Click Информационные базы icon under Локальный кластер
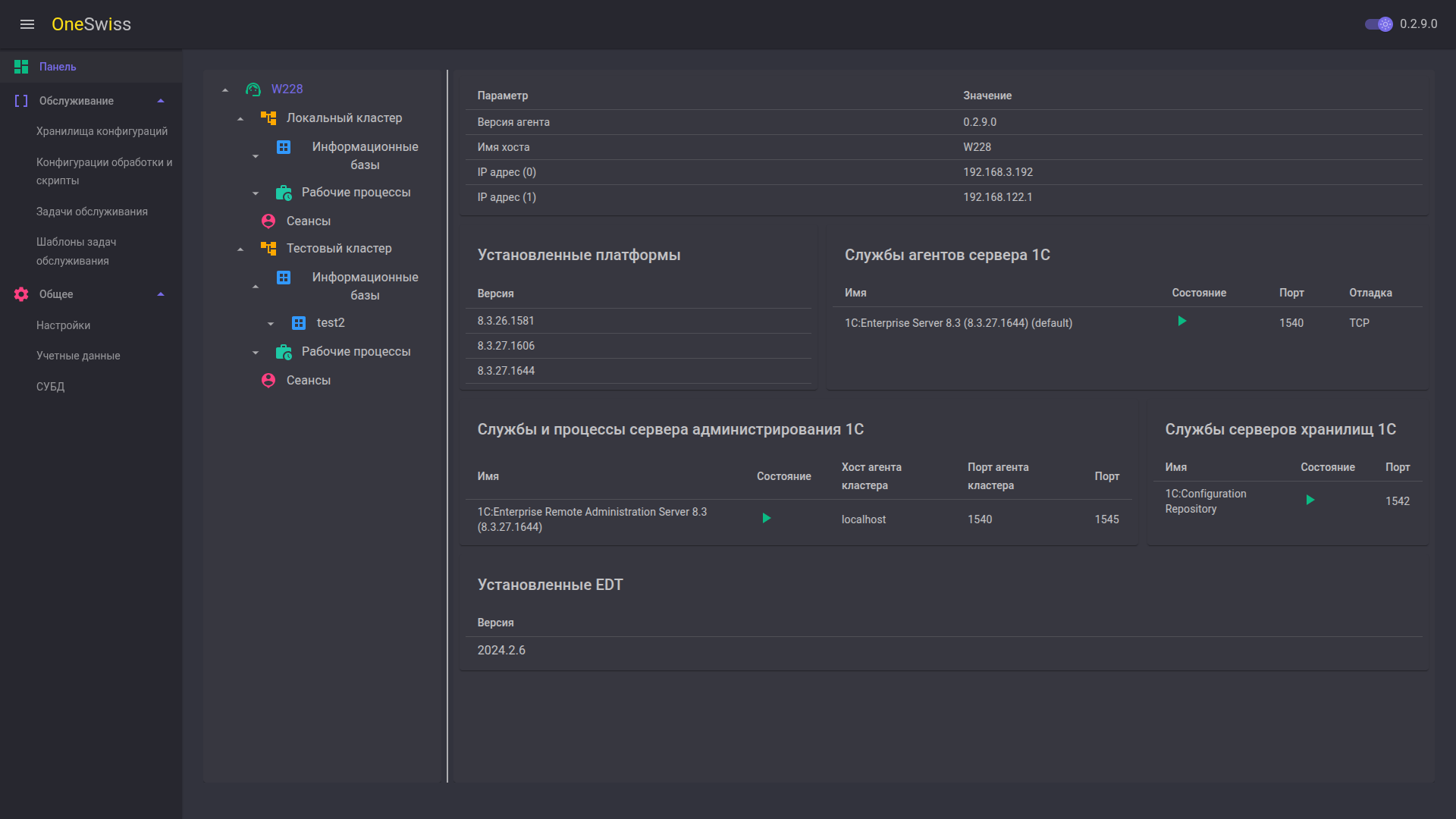Image resolution: width=1456 pixels, height=819 pixels. (x=284, y=147)
